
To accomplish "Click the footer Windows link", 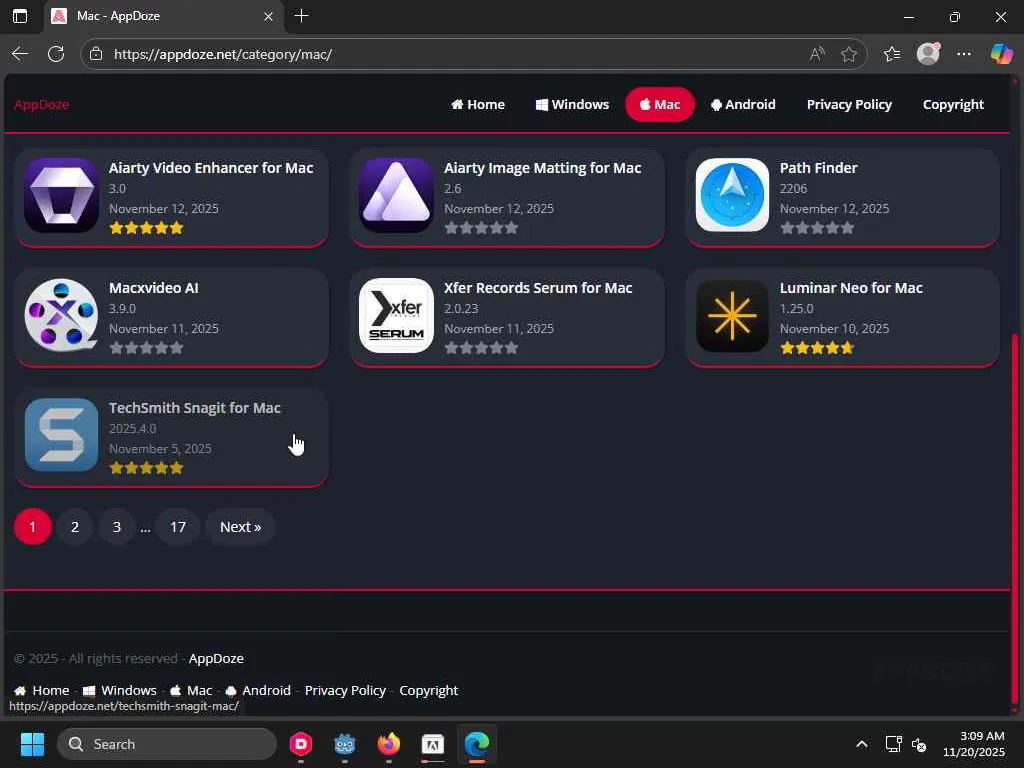I will pos(120,690).
